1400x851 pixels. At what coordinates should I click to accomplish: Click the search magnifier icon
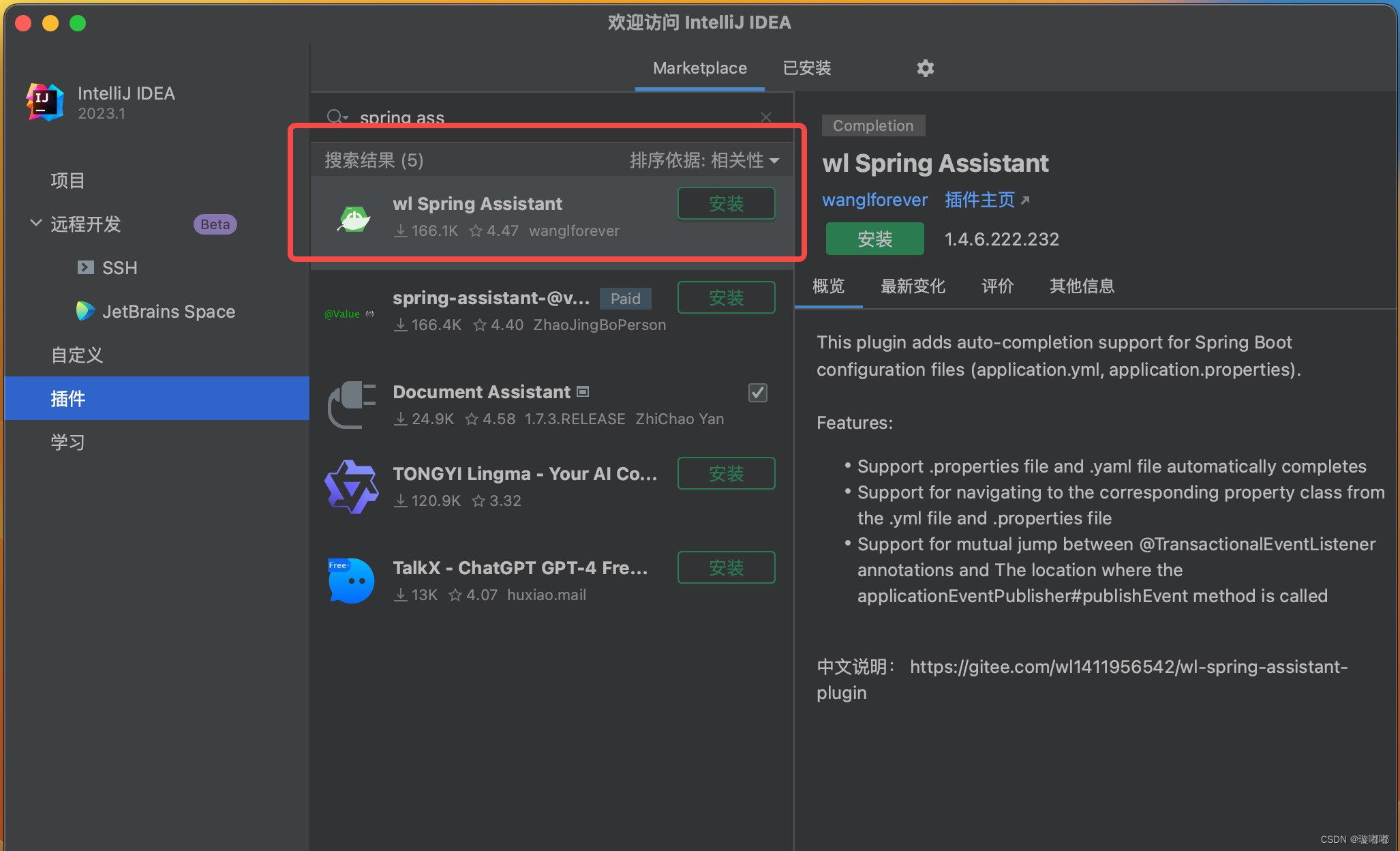pyautogui.click(x=334, y=117)
